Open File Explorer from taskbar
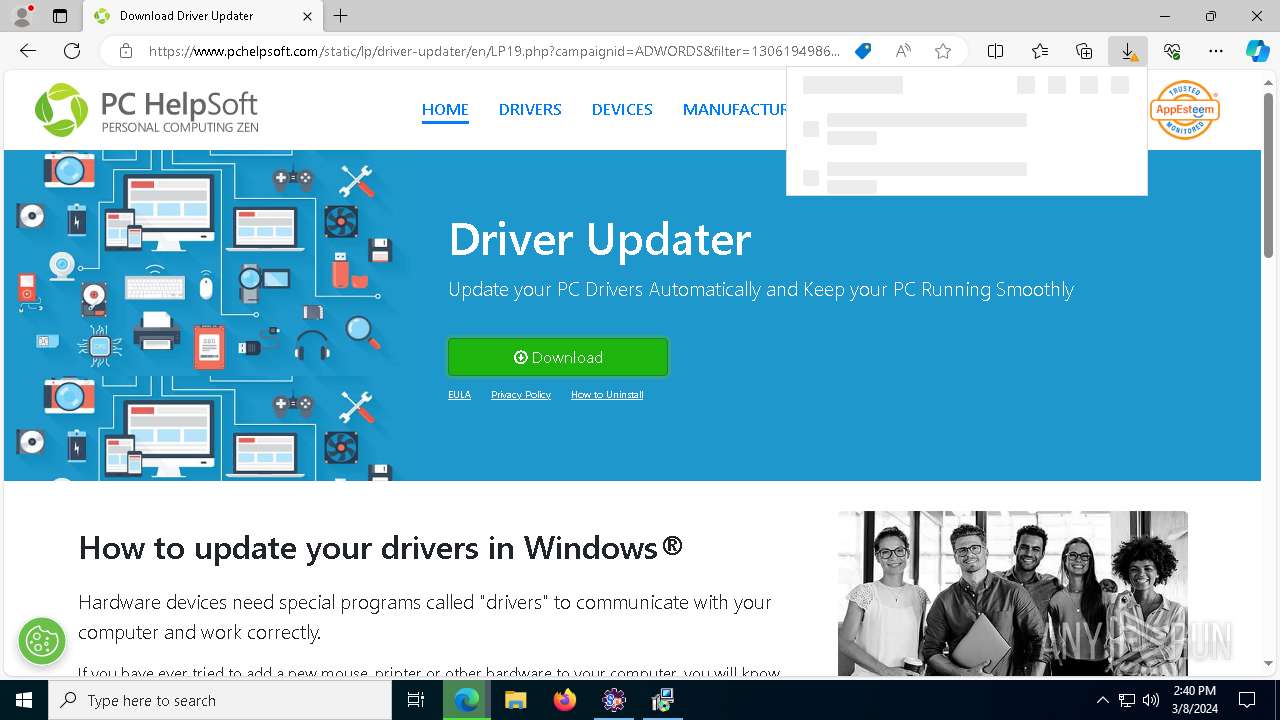 click(515, 700)
